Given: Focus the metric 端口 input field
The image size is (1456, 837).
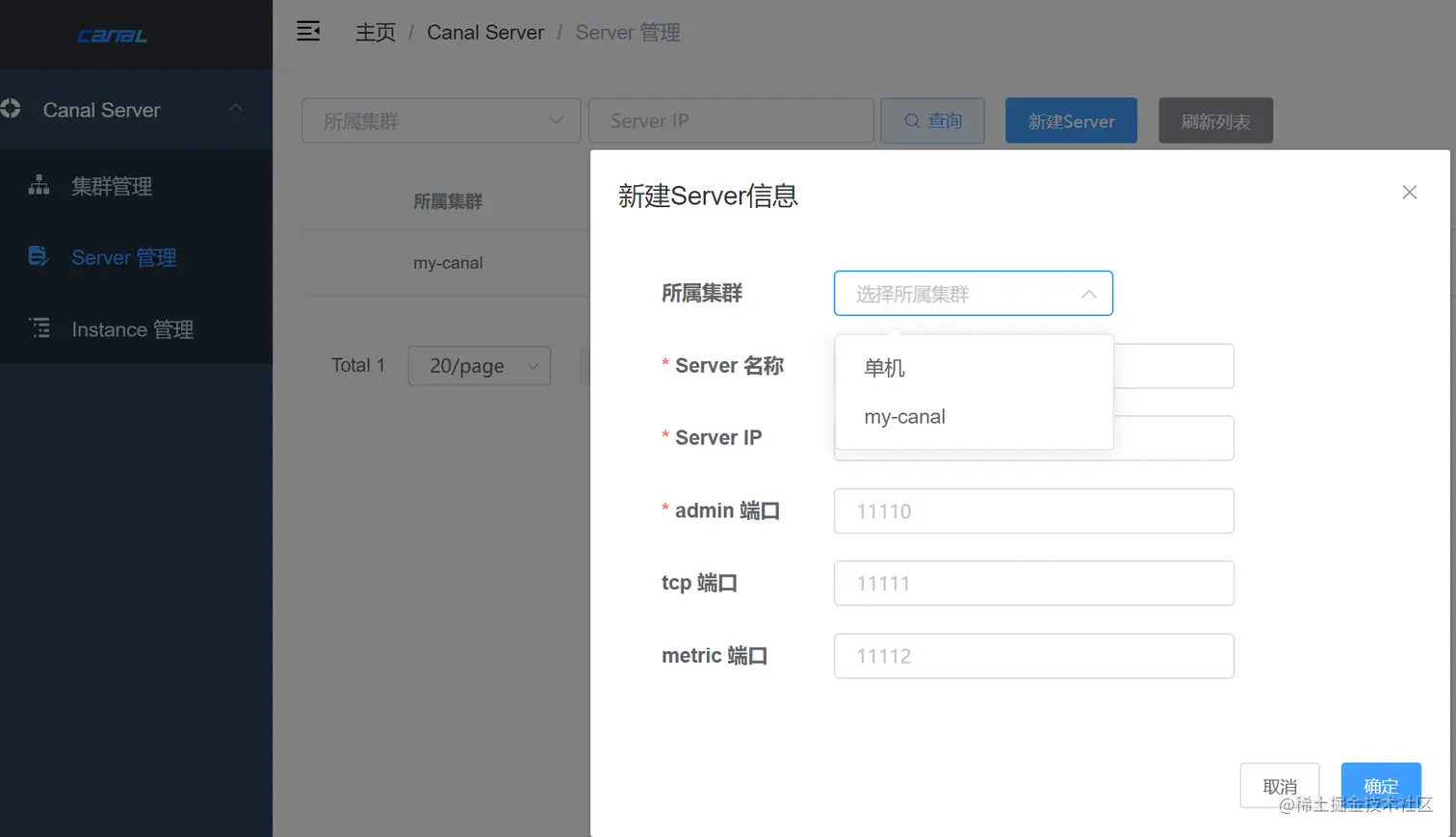Looking at the screenshot, I should pos(1033,656).
